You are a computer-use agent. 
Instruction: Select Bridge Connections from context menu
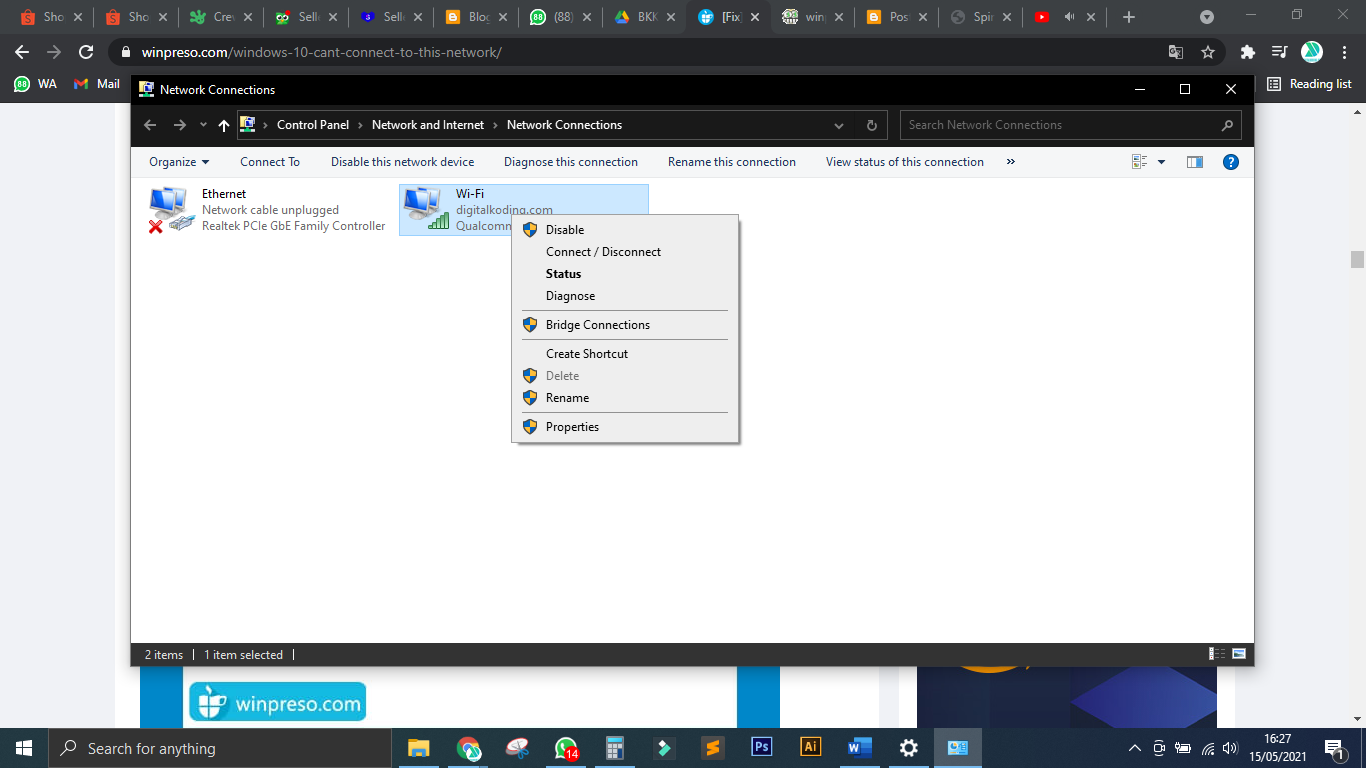(x=597, y=324)
